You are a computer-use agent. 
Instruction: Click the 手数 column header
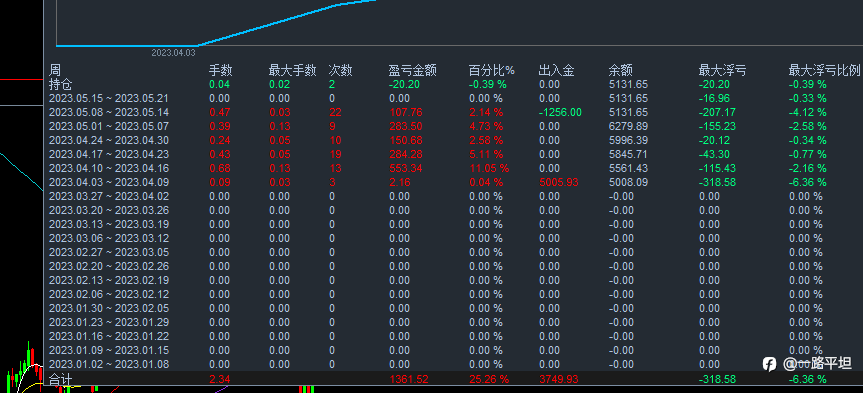[221, 70]
